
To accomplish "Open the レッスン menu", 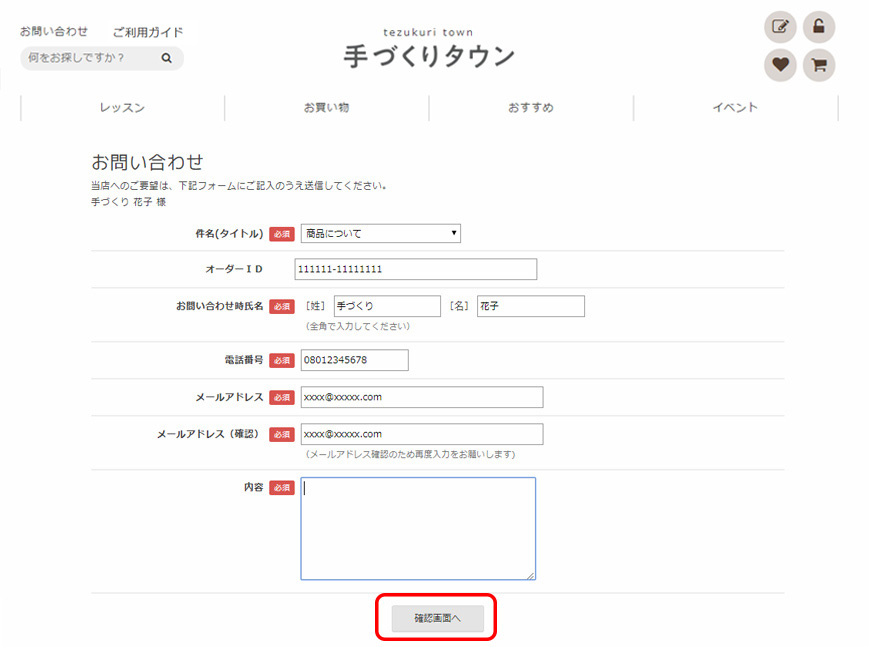I will [122, 108].
